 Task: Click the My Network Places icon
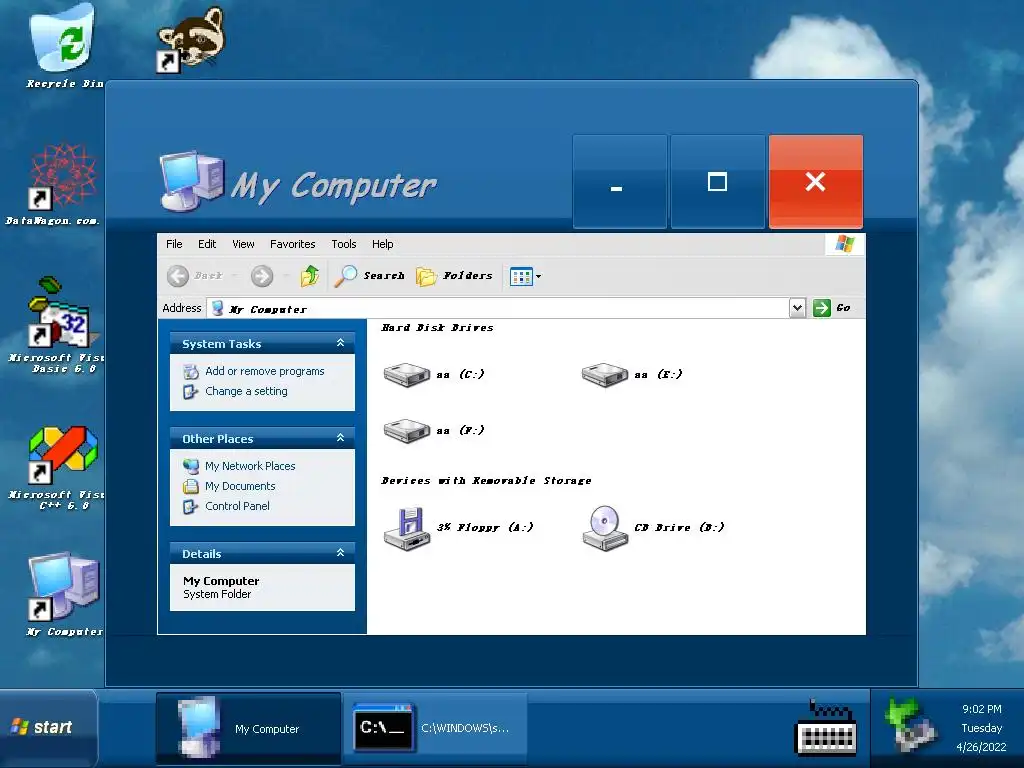(191, 466)
